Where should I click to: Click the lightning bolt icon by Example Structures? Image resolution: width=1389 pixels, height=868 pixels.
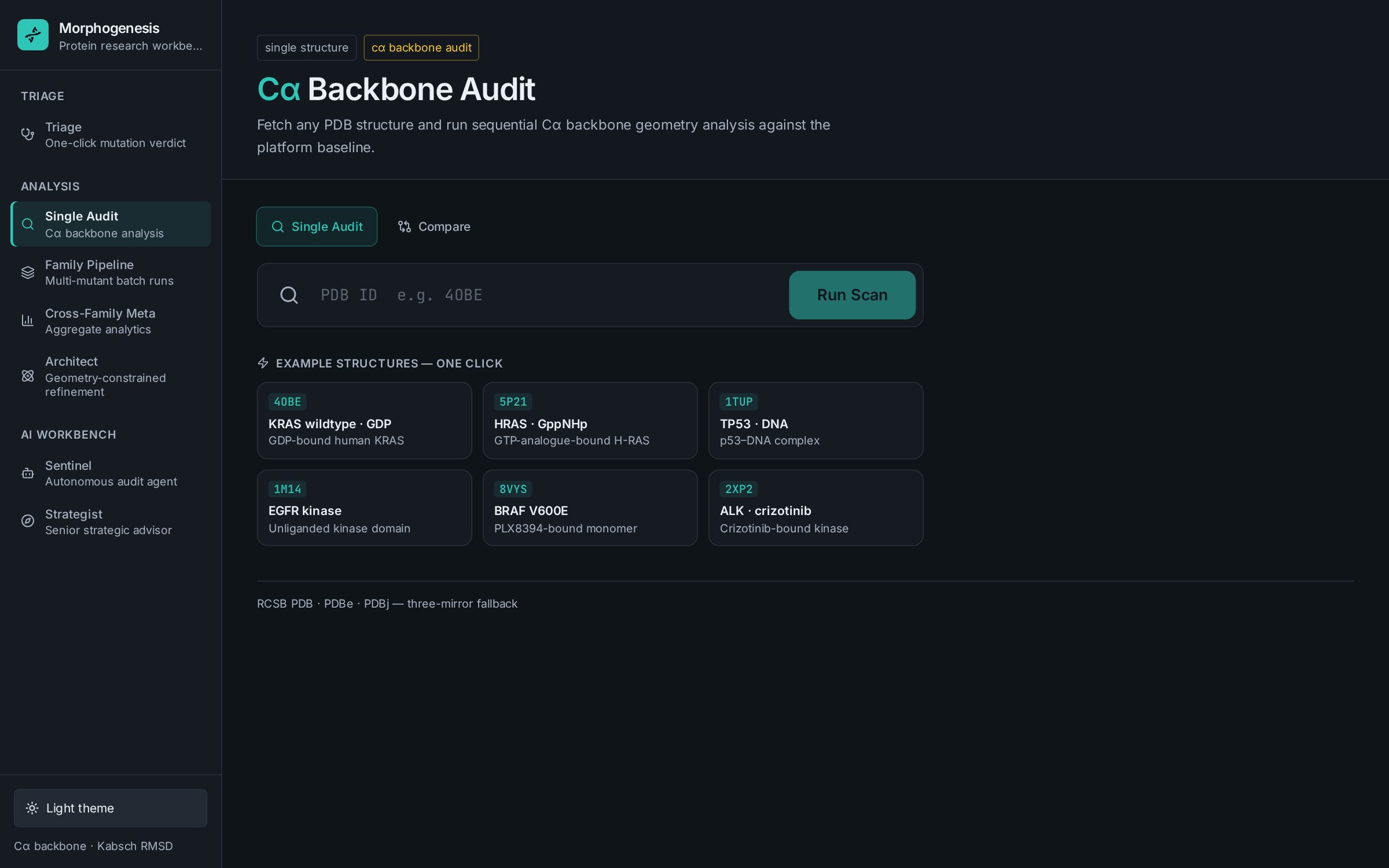[263, 363]
